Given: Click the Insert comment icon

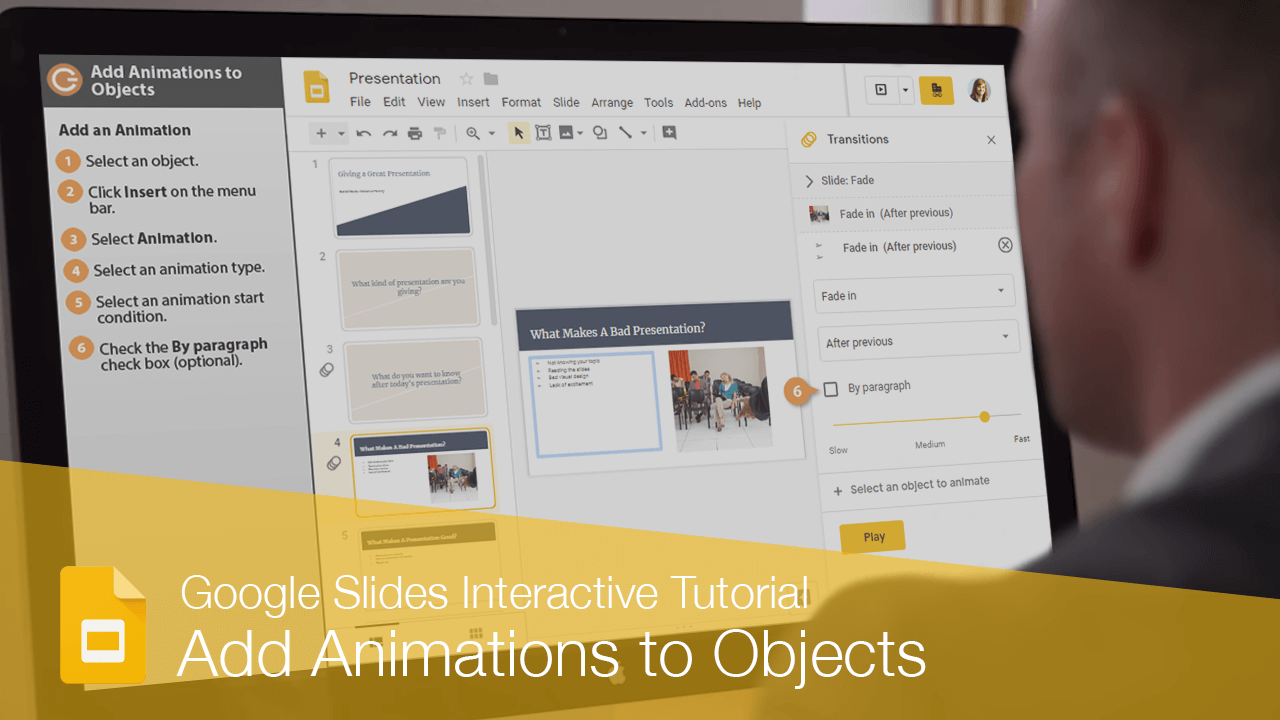Looking at the screenshot, I should pos(668,132).
